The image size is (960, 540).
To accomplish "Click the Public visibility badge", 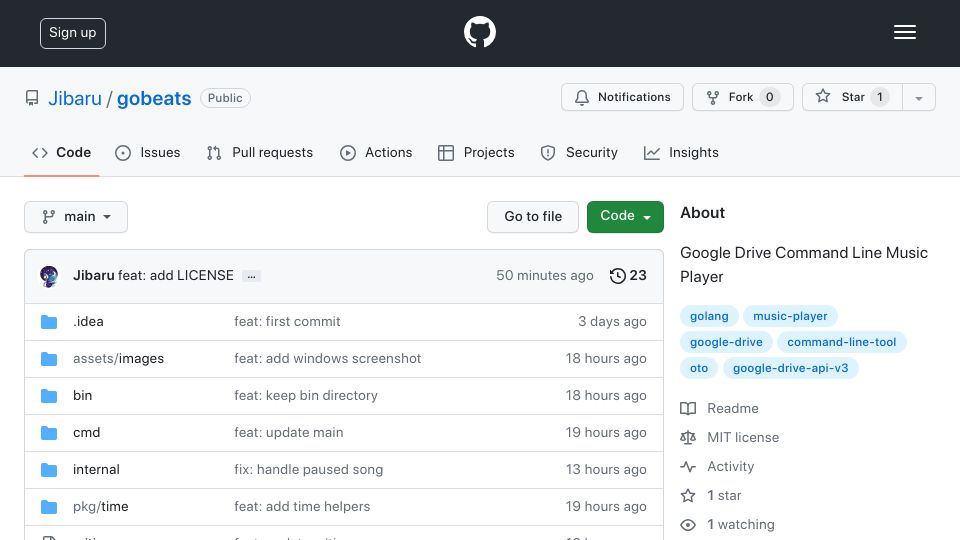I will point(225,98).
